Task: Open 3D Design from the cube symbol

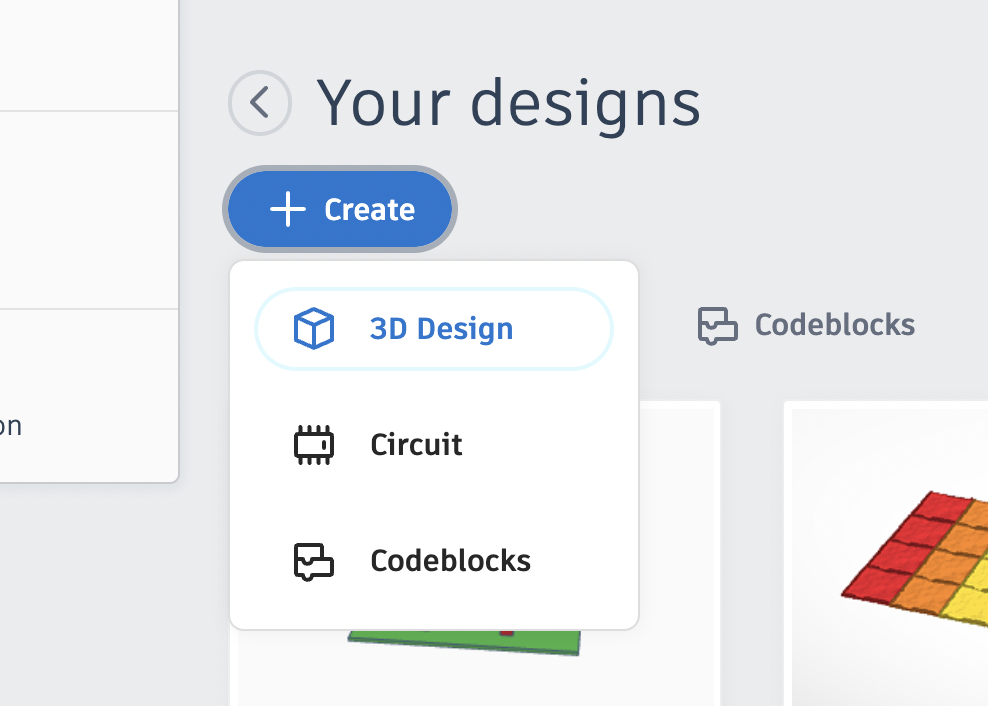Action: 313,328
